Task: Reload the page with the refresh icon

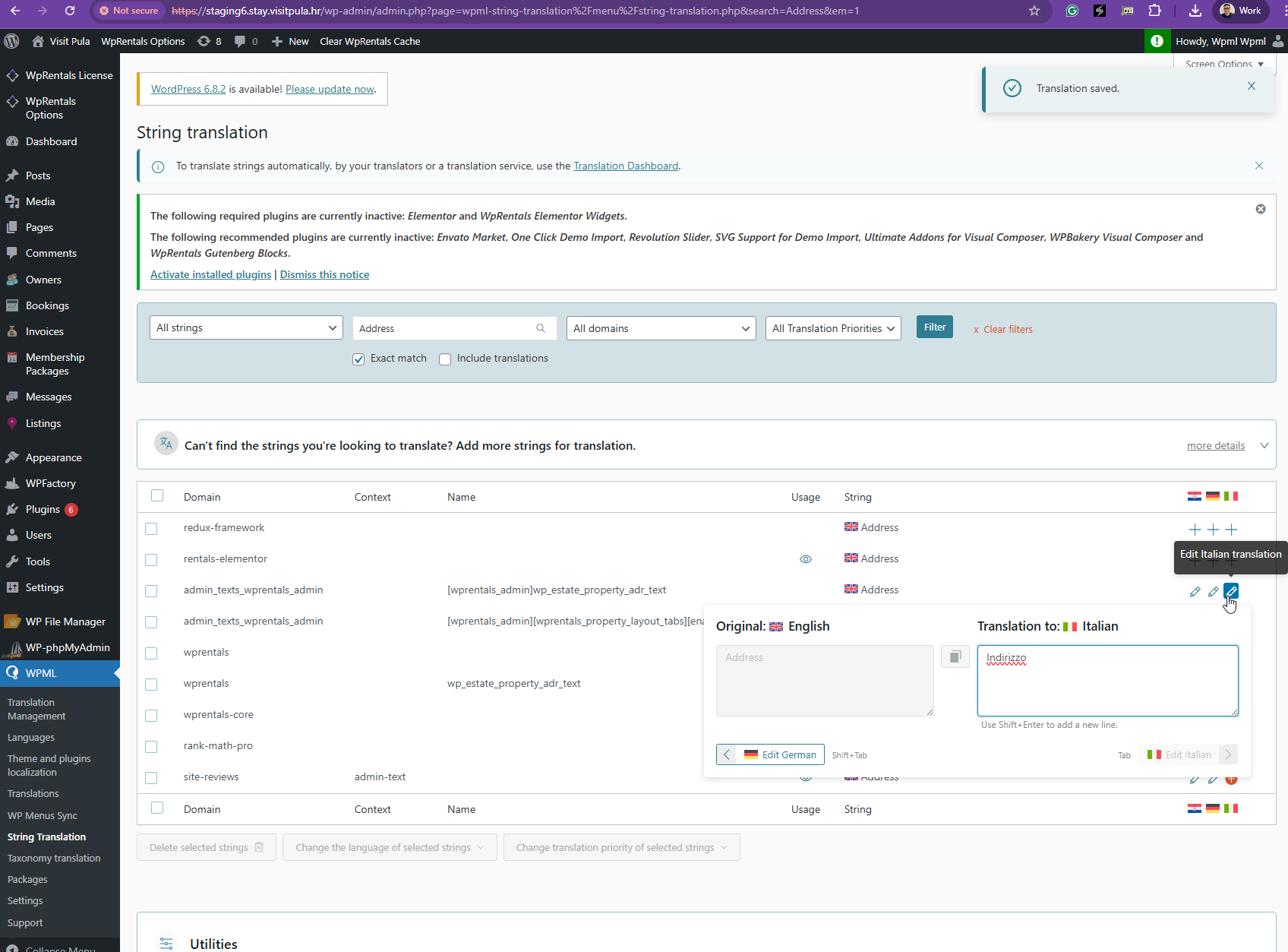Action: tap(70, 11)
